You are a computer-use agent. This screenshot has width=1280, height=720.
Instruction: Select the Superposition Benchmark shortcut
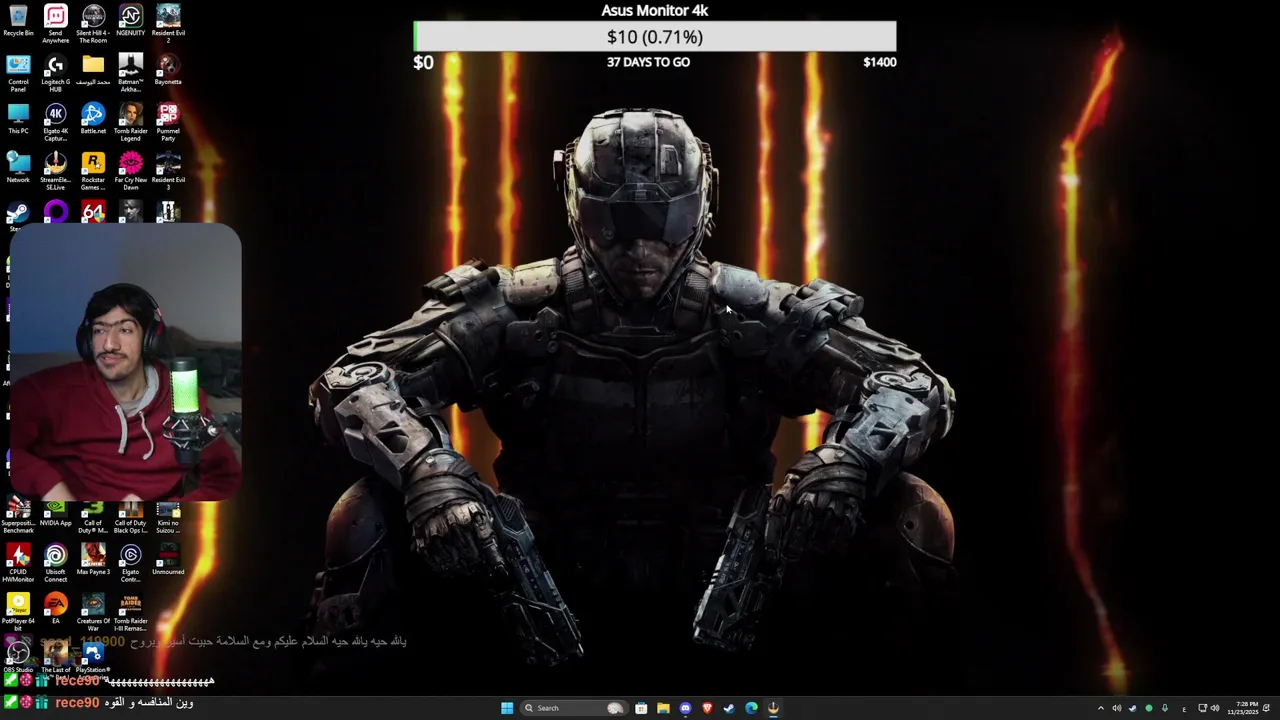pos(18,517)
